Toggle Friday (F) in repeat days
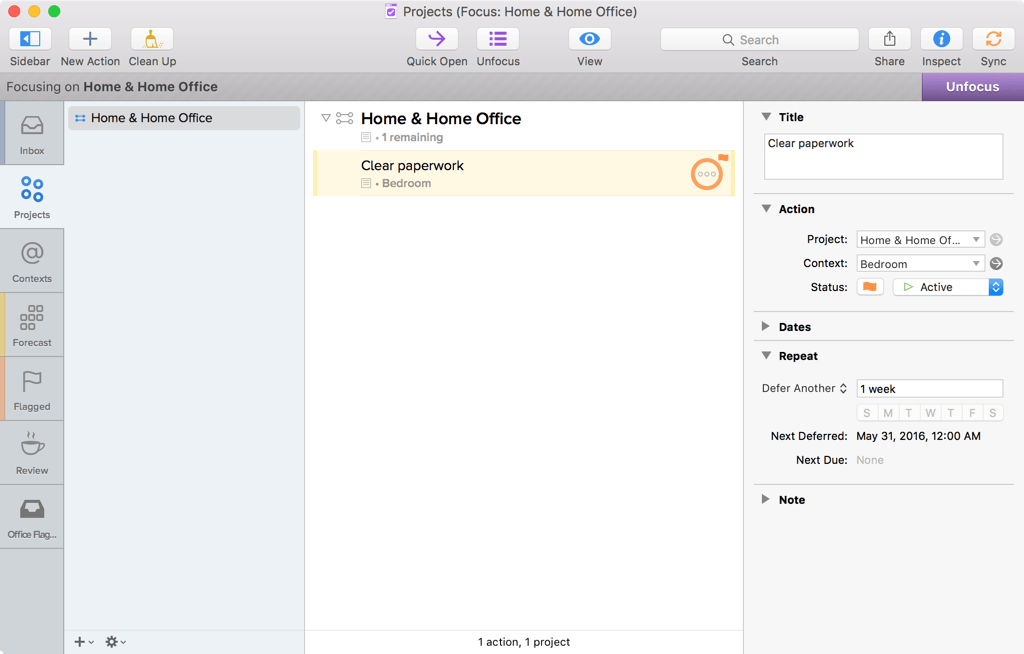 (972, 413)
